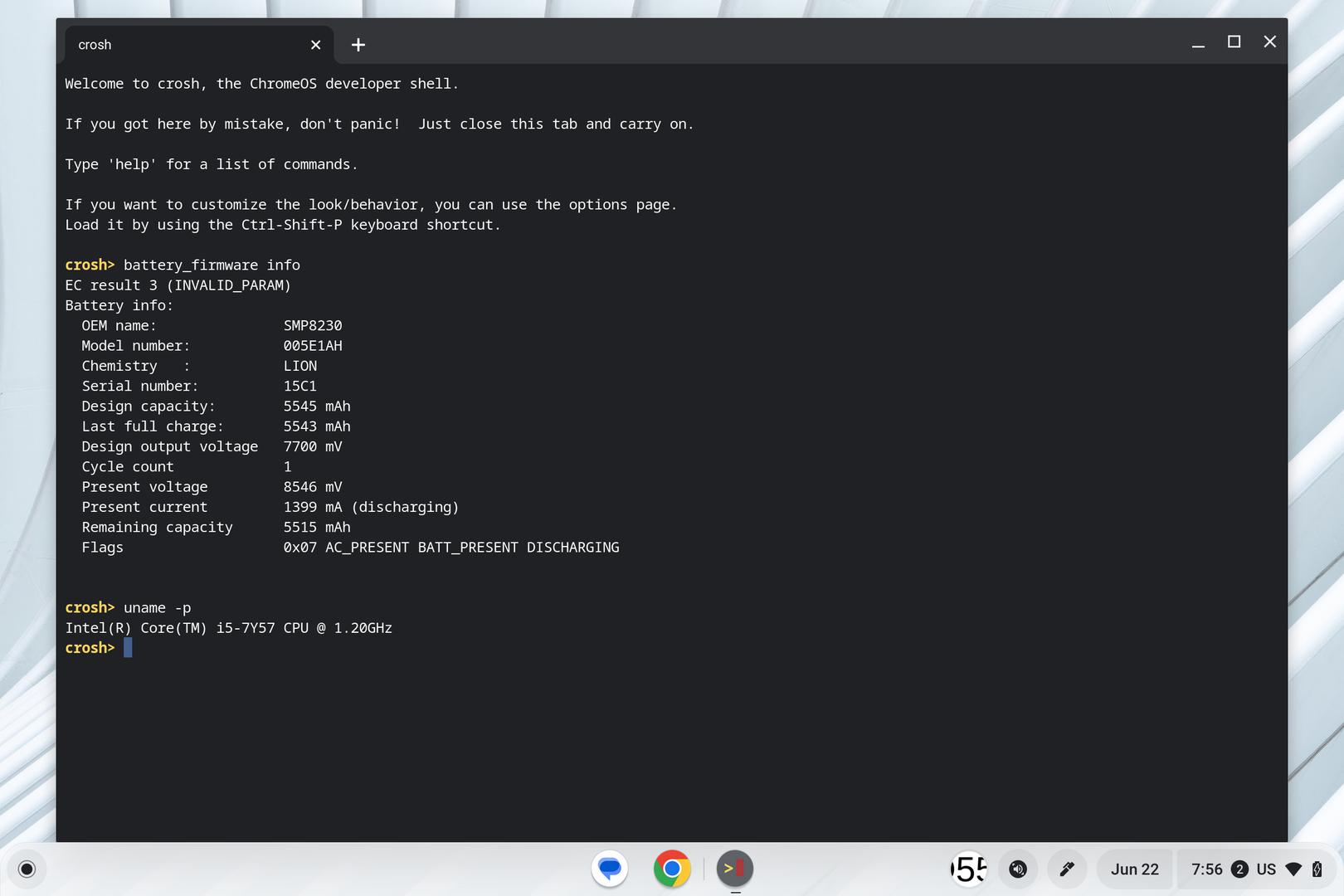
Task: Select the crosh tab
Action: click(x=199, y=45)
